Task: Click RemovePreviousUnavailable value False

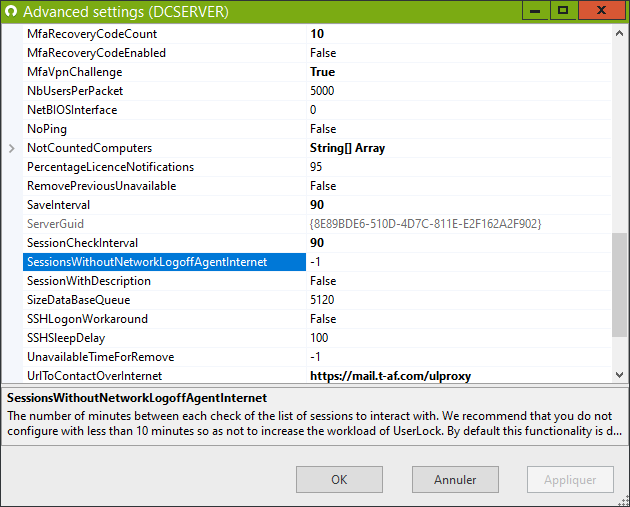Action: (x=459, y=186)
